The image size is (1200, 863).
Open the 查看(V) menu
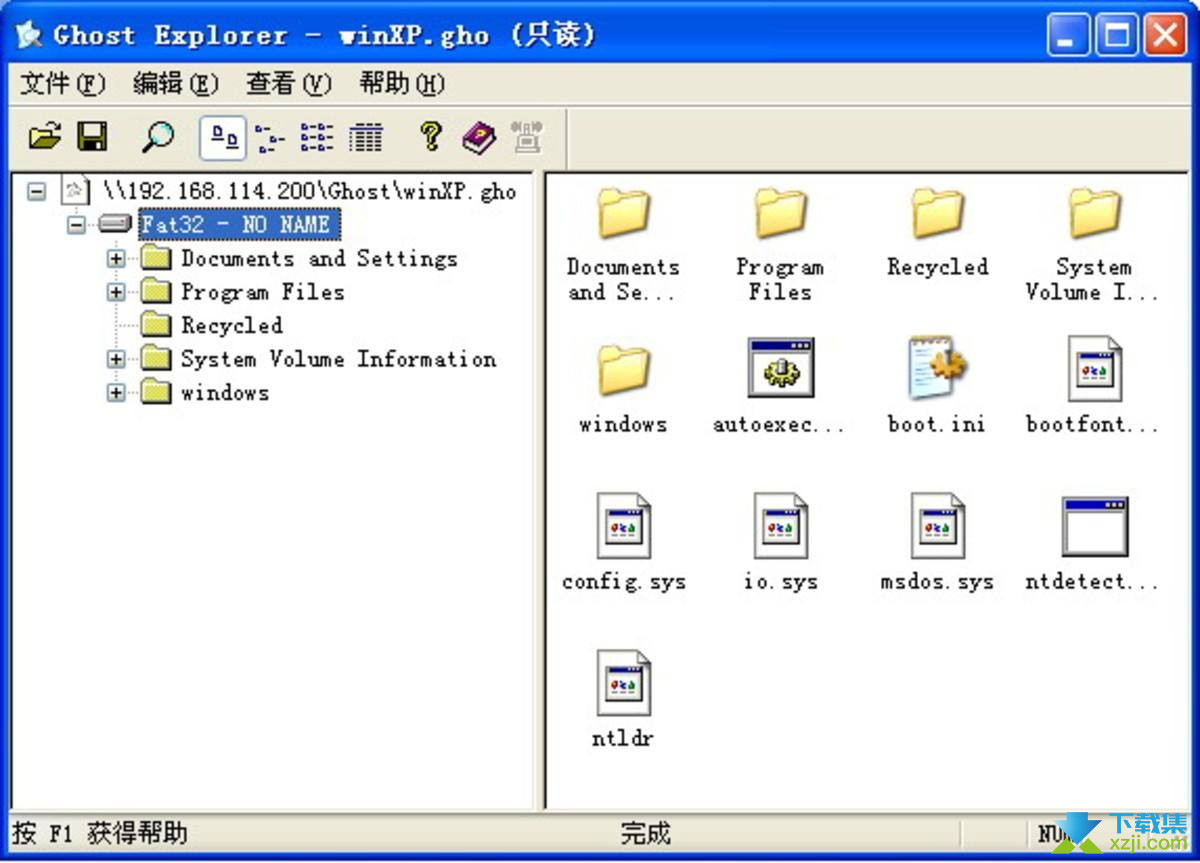pyautogui.click(x=288, y=84)
